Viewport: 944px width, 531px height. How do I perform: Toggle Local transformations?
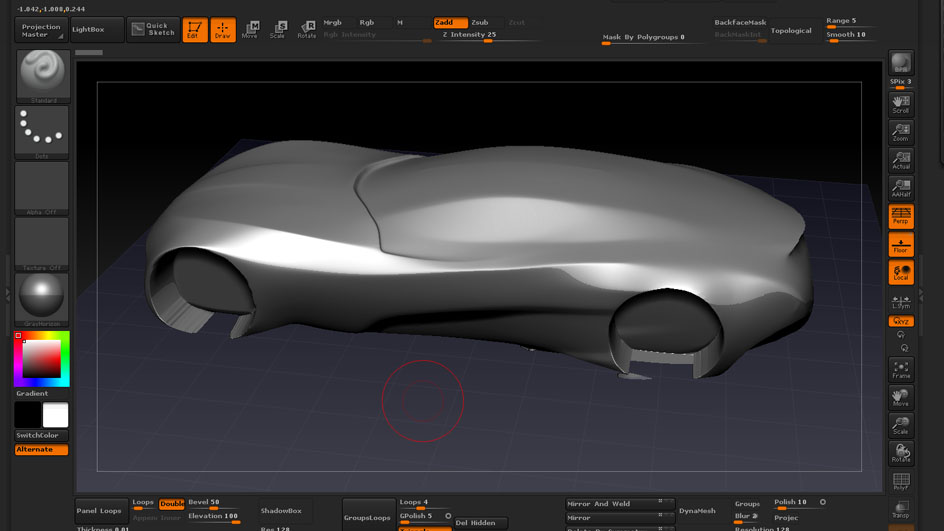(x=901, y=272)
